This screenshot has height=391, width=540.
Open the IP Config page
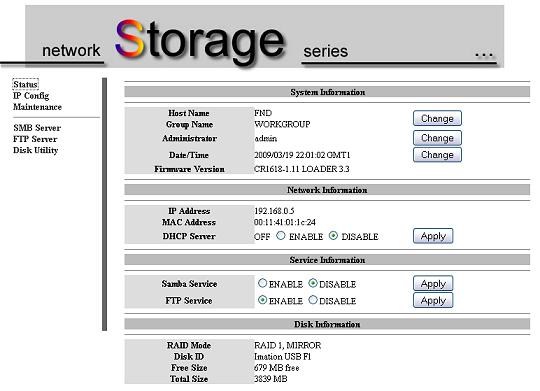pyautogui.click(x=31, y=96)
